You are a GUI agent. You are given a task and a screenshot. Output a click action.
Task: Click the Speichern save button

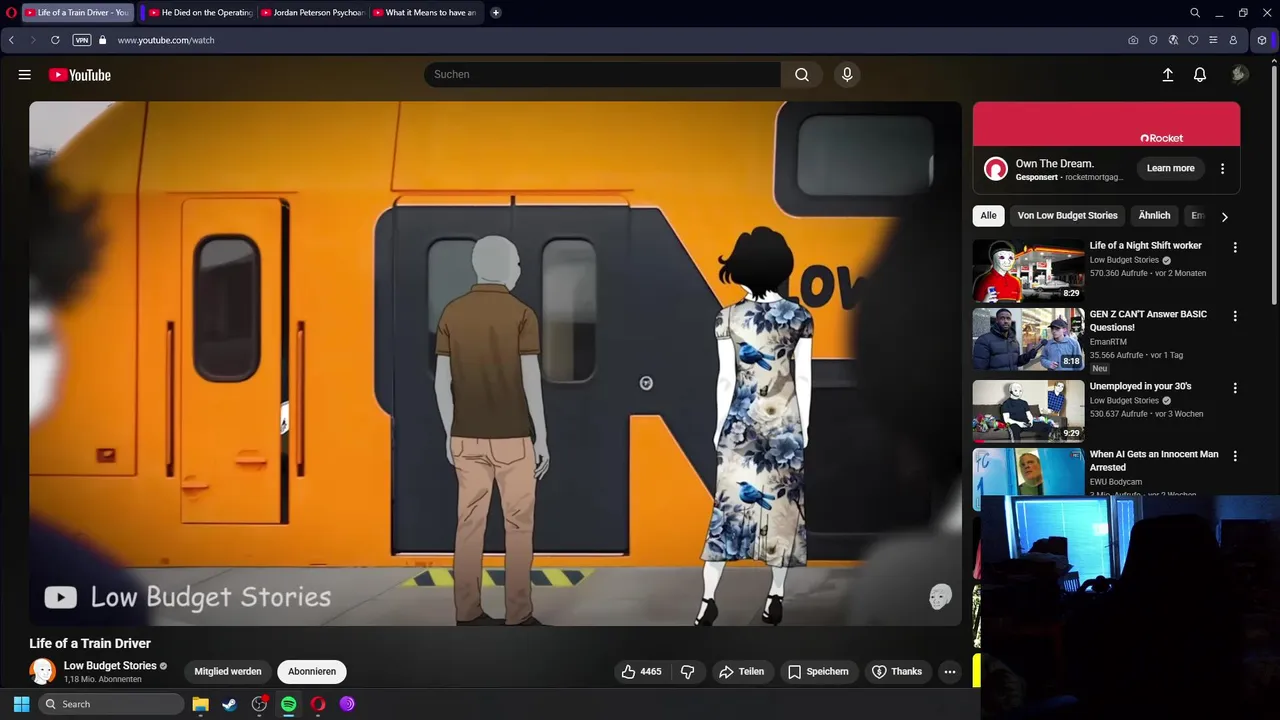point(818,672)
